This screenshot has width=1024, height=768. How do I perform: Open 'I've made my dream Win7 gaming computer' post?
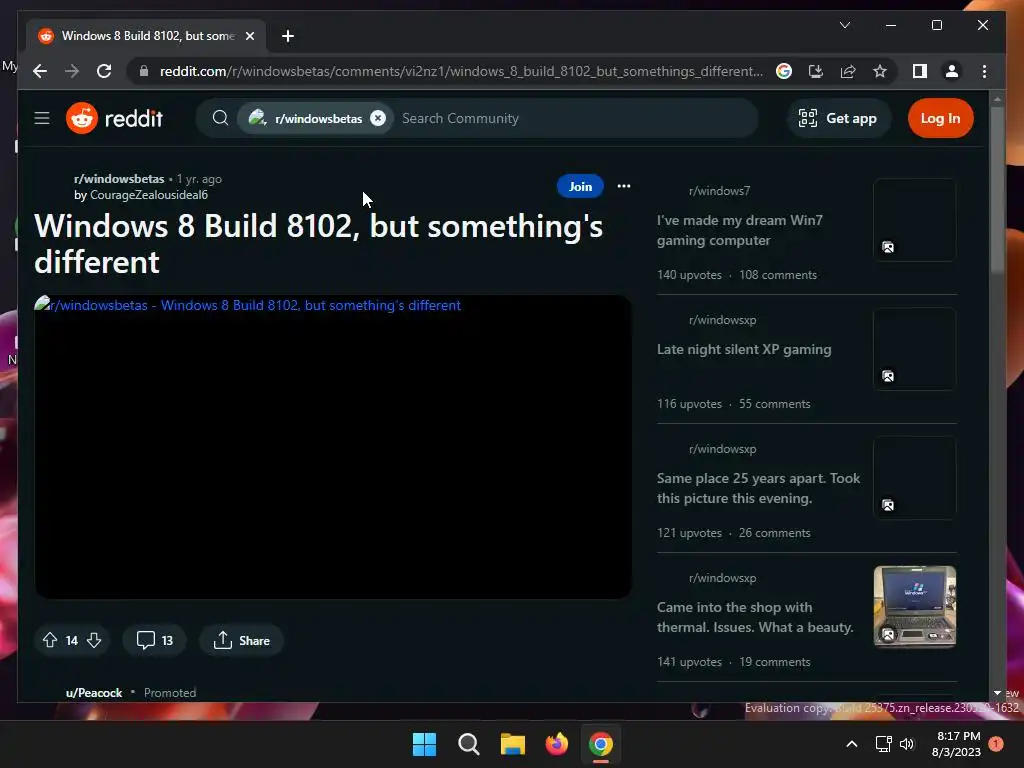click(740, 231)
